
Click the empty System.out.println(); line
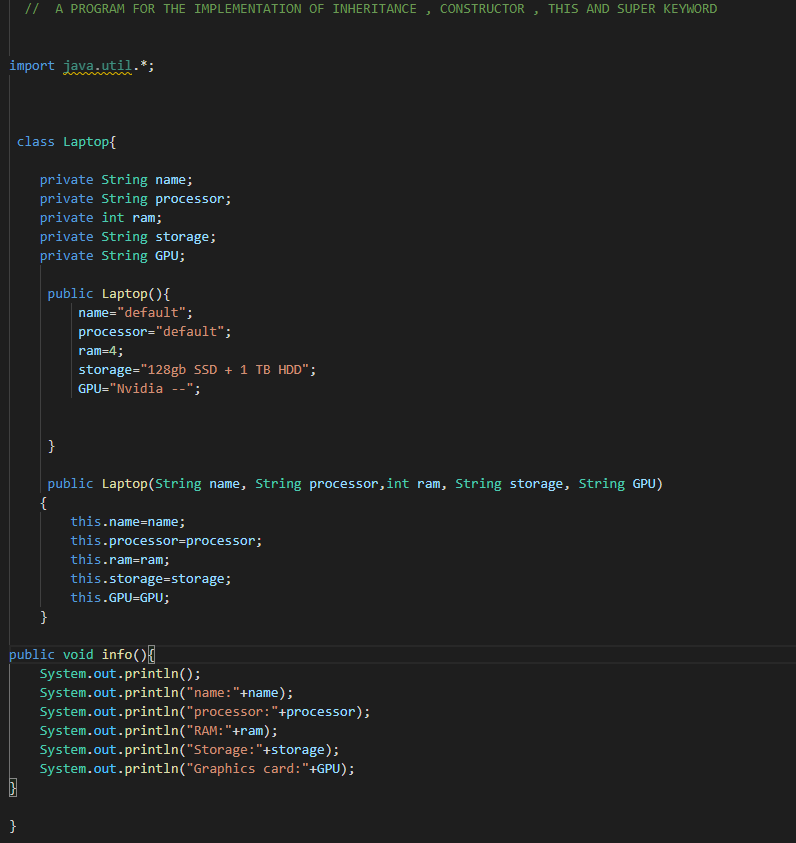[120, 674]
